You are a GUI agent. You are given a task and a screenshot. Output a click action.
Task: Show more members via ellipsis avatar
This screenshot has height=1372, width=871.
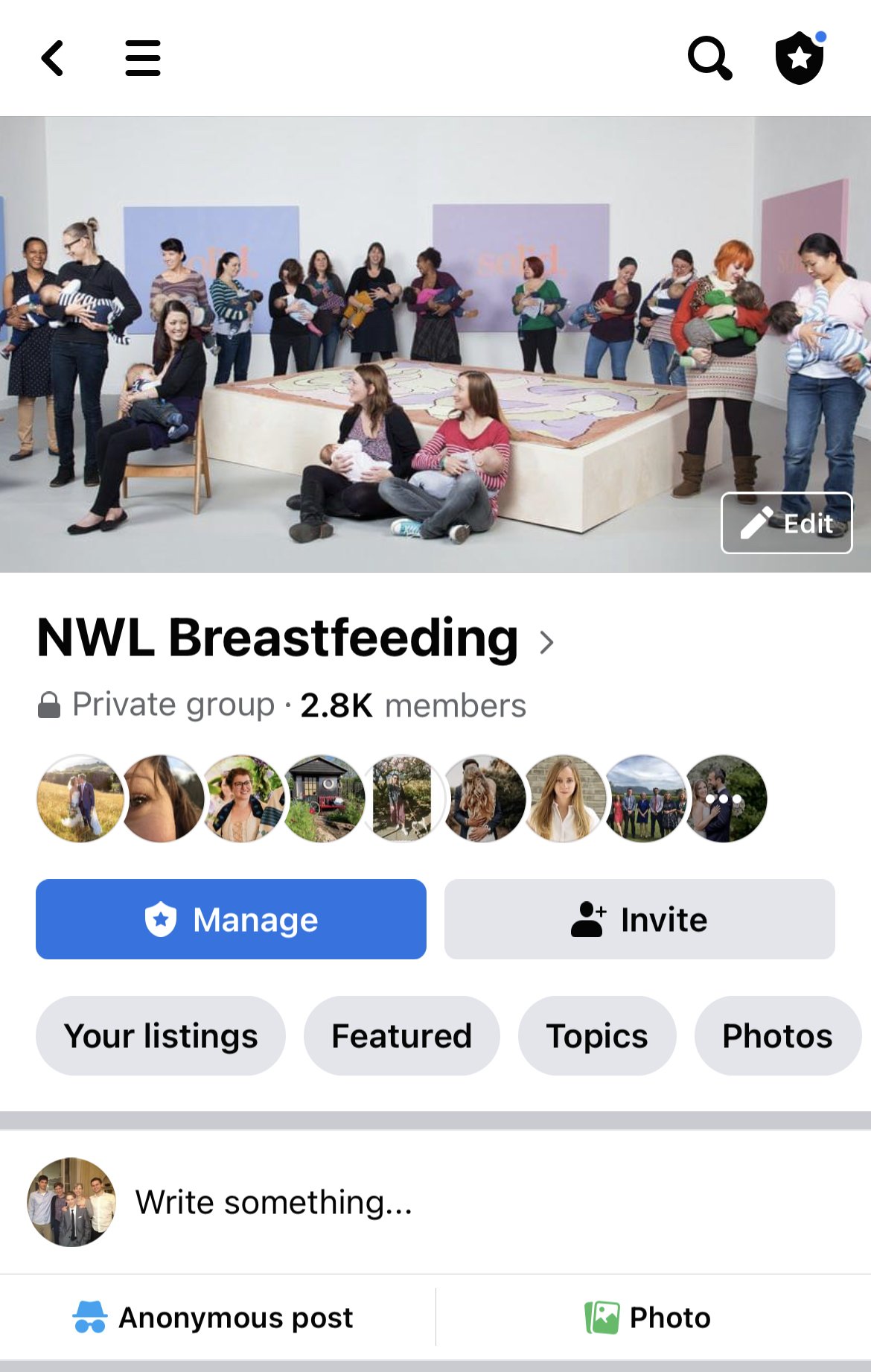[x=724, y=798]
